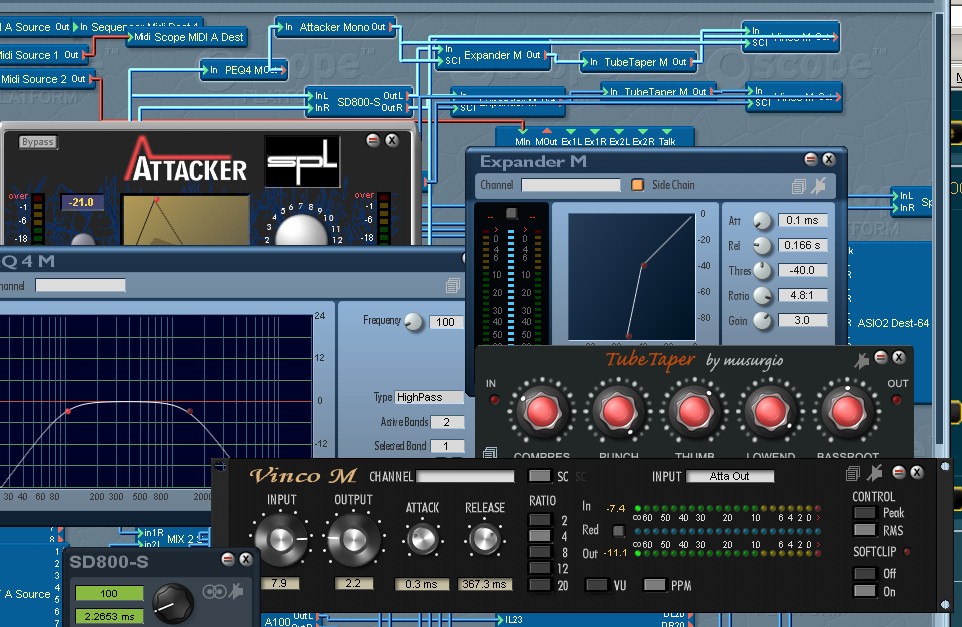Click the Active Bands value field

pyautogui.click(x=447, y=422)
